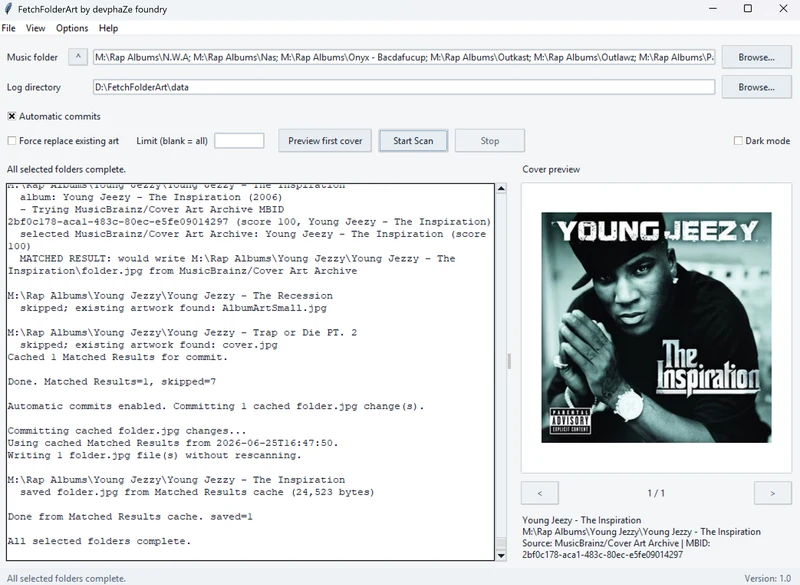Maximize the FetchFolderArt window
The height and width of the screenshot is (585, 800).
748,9
